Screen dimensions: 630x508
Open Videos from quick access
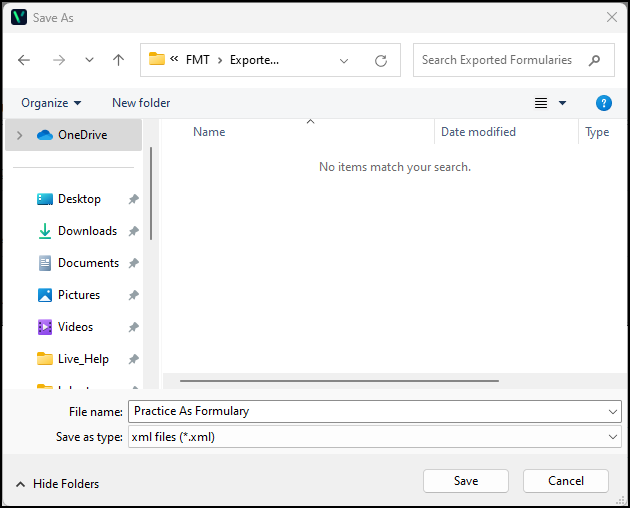75,327
